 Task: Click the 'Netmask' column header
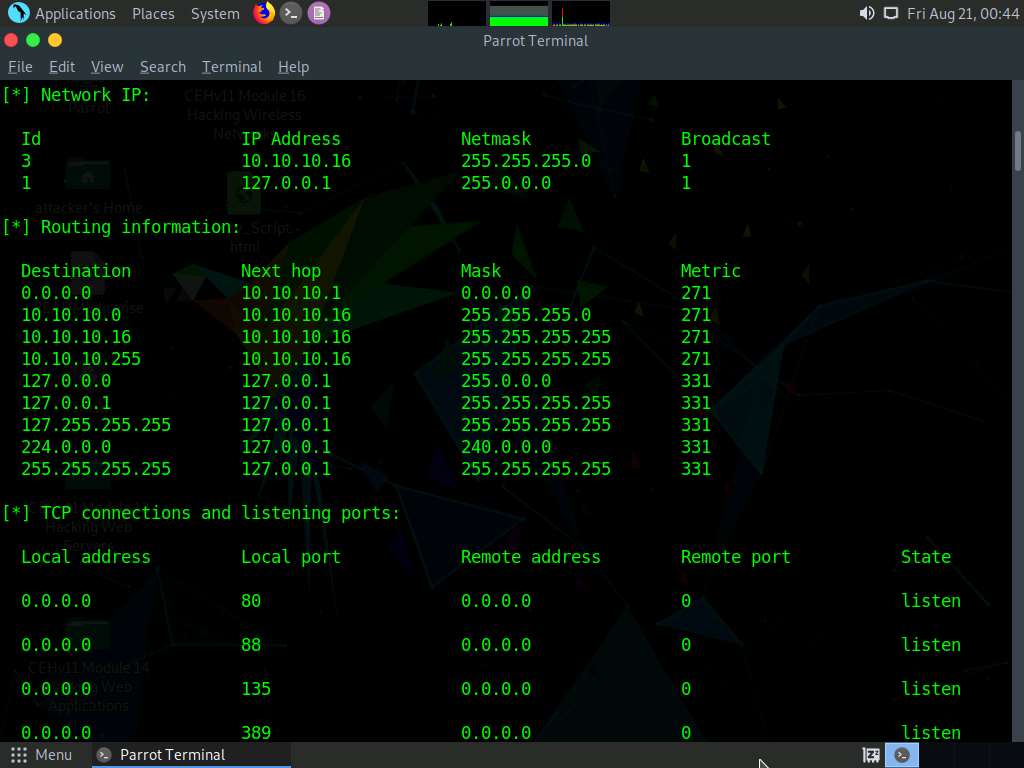[496, 139]
